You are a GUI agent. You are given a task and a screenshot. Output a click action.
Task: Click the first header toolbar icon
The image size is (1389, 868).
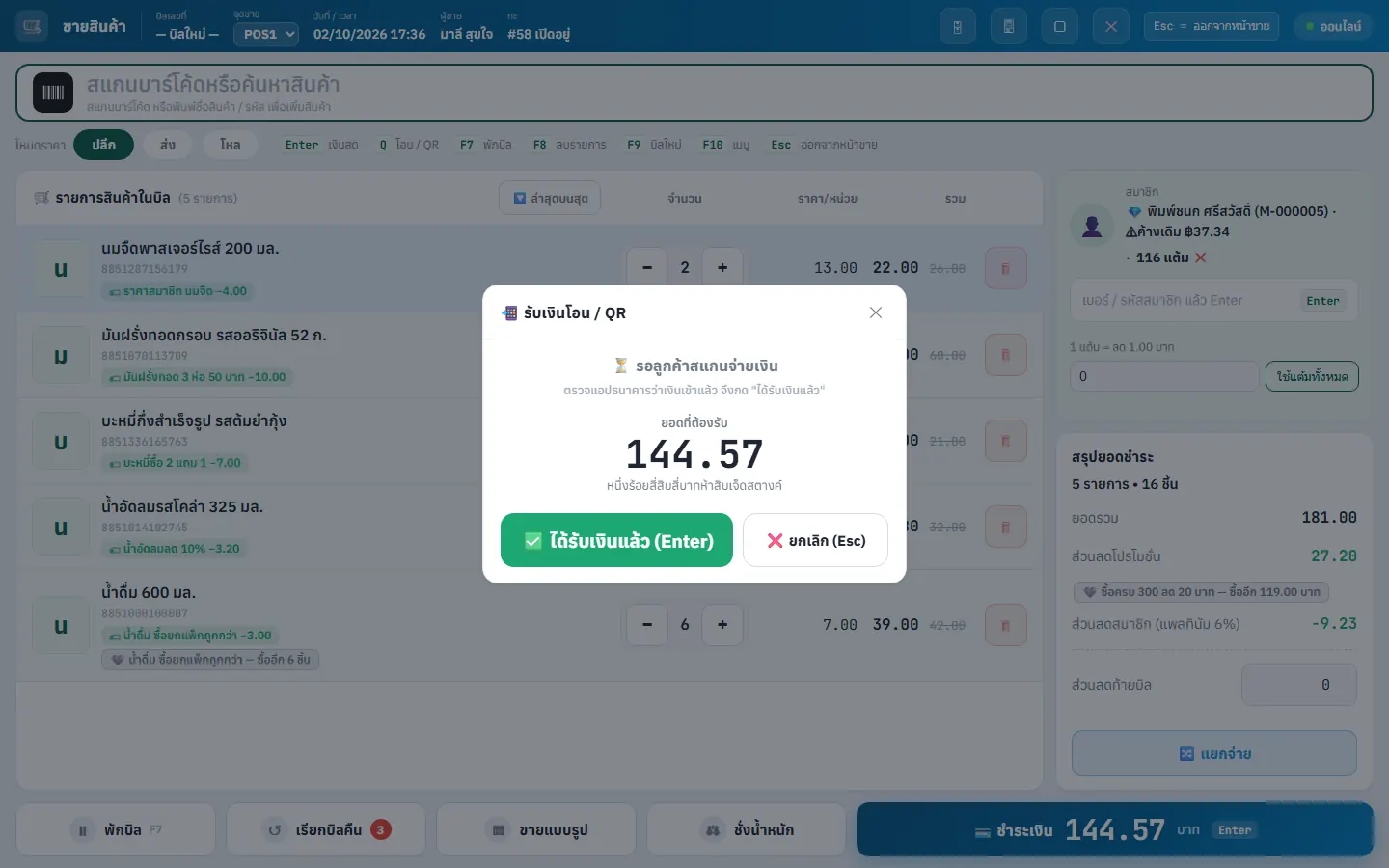[958, 26]
